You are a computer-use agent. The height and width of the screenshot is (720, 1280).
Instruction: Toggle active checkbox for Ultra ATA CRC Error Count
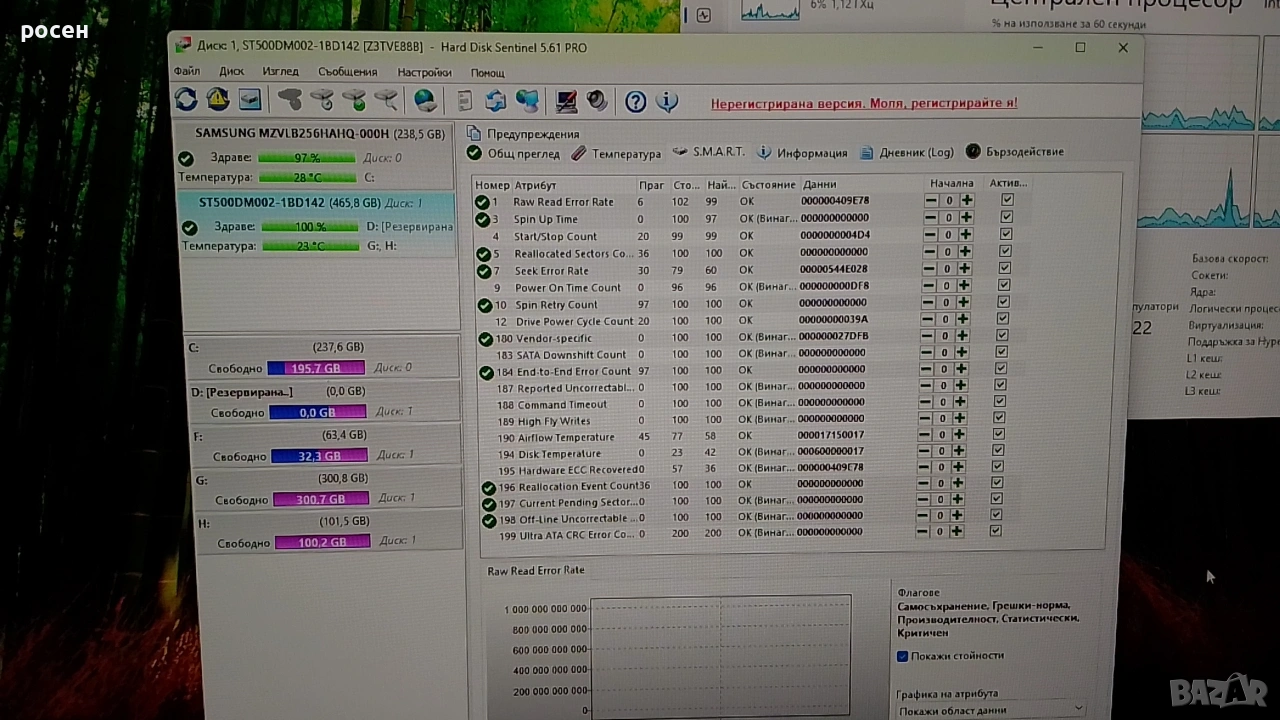995,531
